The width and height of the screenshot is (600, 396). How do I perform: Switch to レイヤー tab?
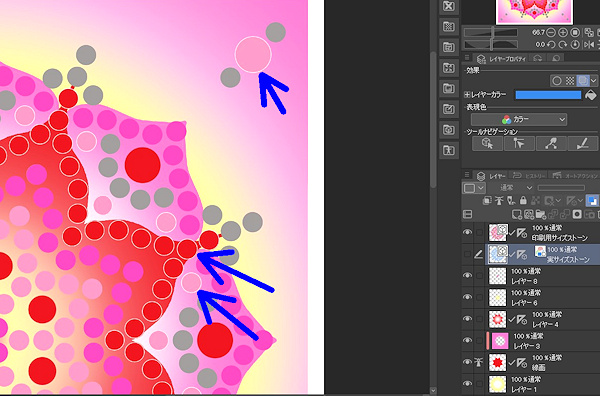tap(491, 176)
